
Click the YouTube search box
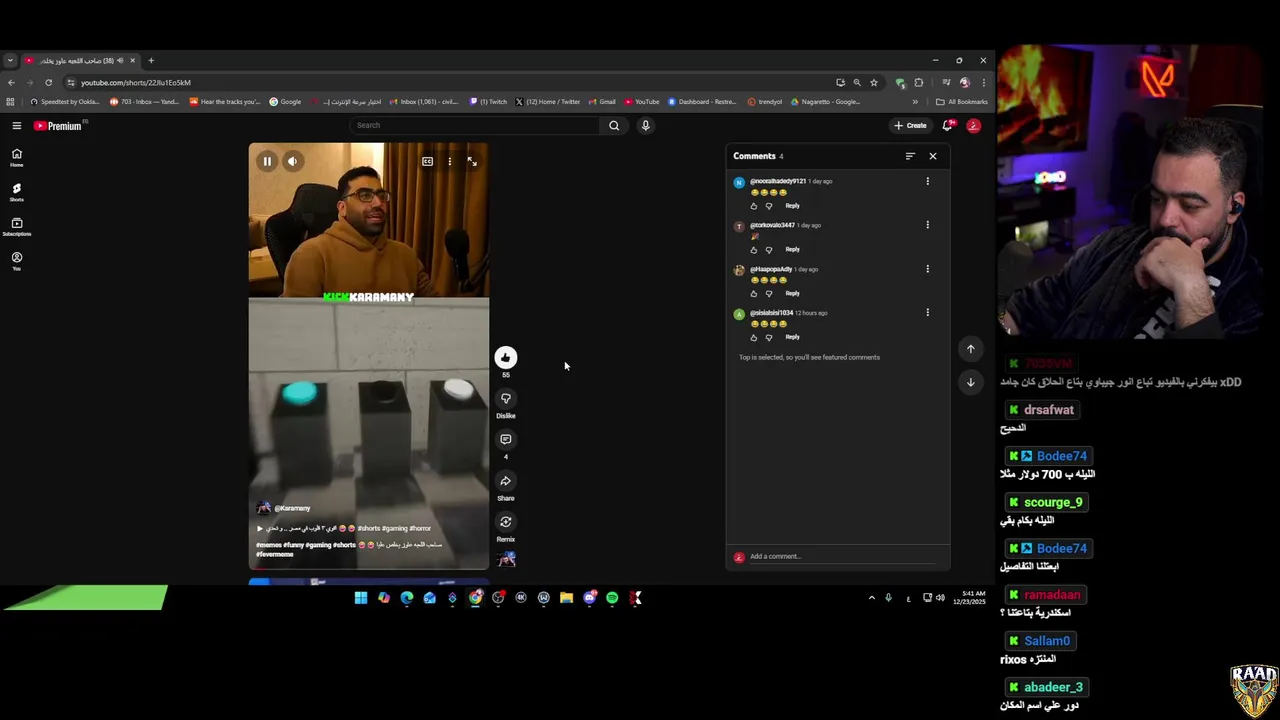click(x=475, y=125)
